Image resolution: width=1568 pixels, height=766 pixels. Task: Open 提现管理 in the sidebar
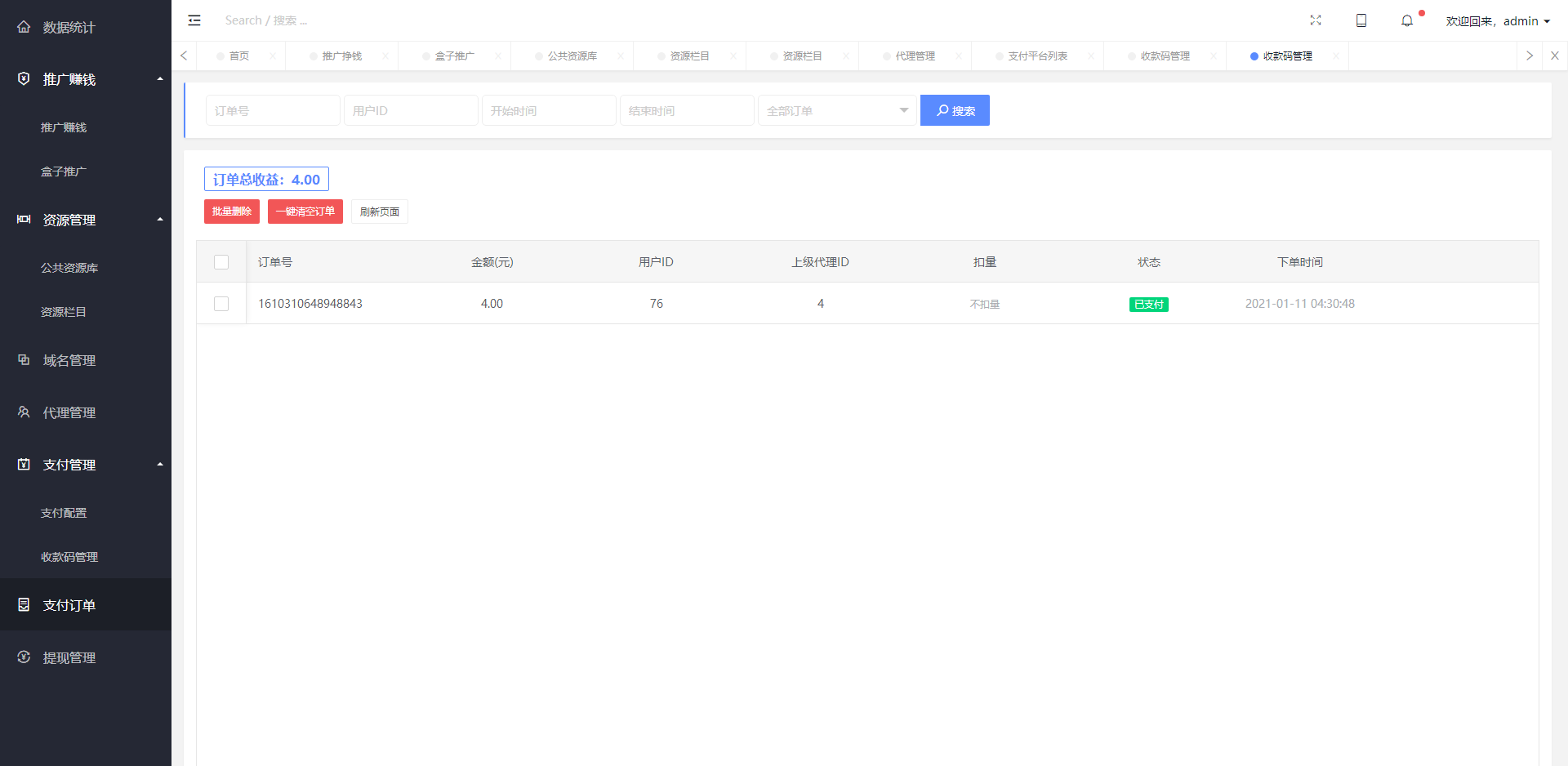(69, 657)
